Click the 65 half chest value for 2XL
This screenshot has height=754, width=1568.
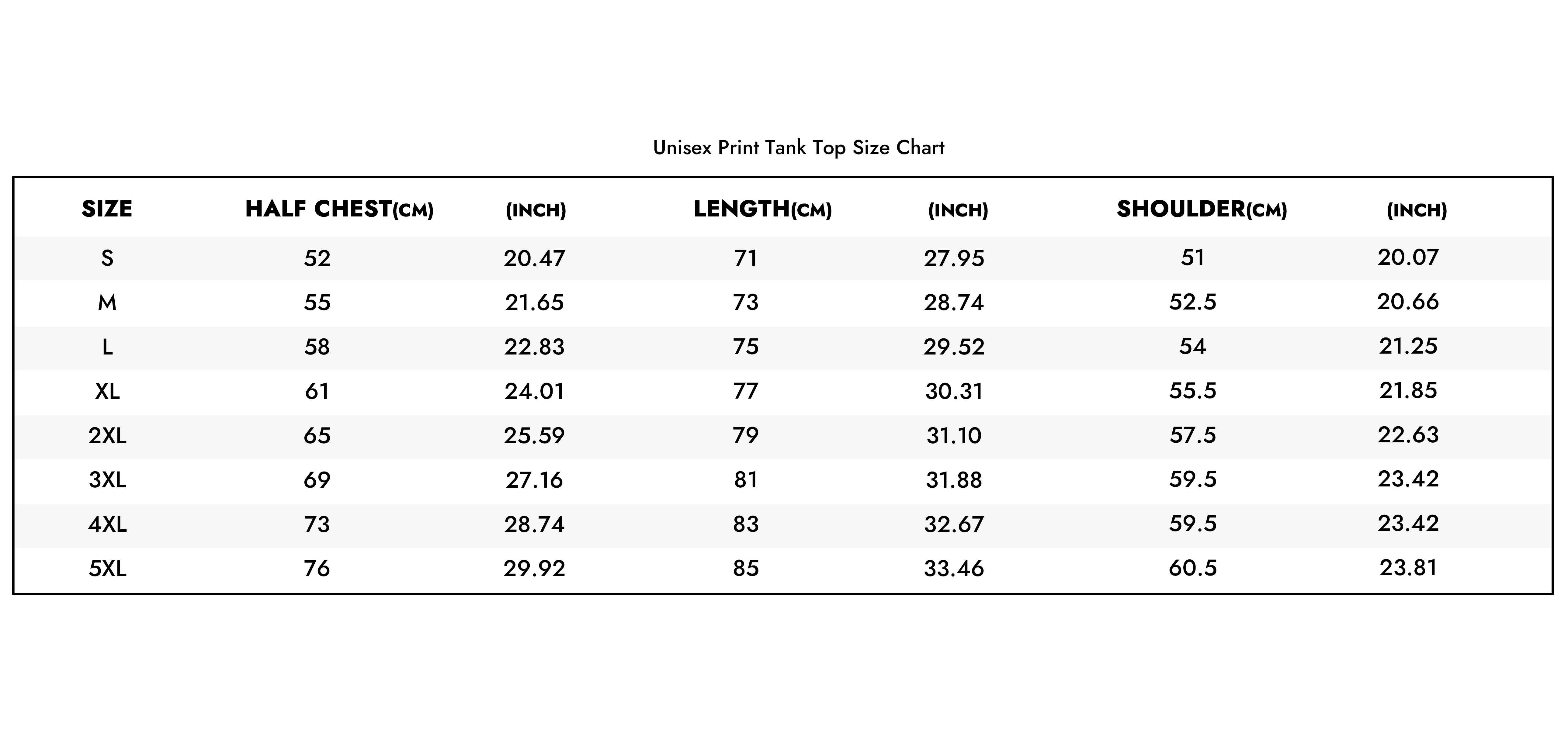(x=317, y=436)
